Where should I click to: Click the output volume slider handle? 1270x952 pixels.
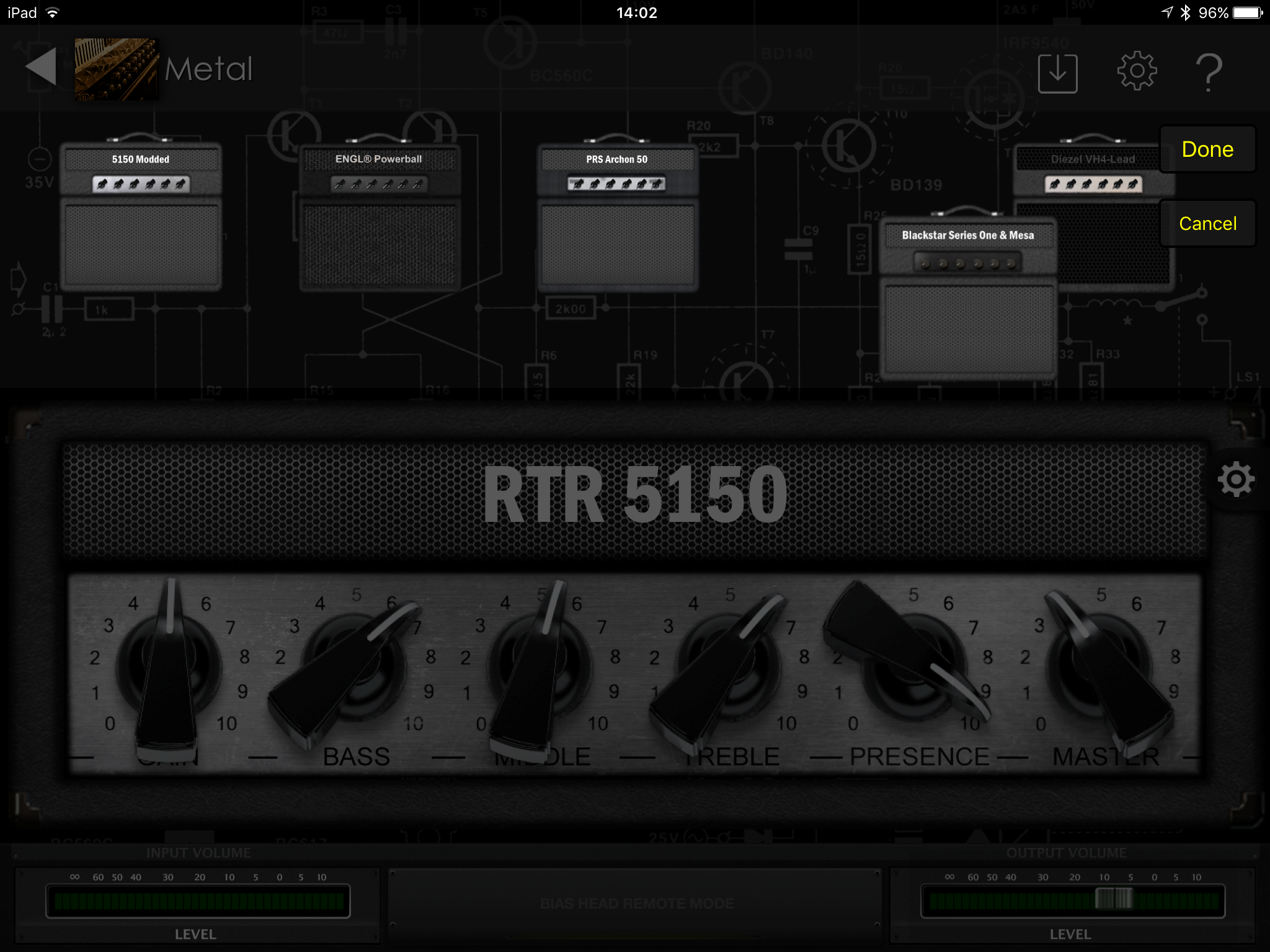[1114, 898]
